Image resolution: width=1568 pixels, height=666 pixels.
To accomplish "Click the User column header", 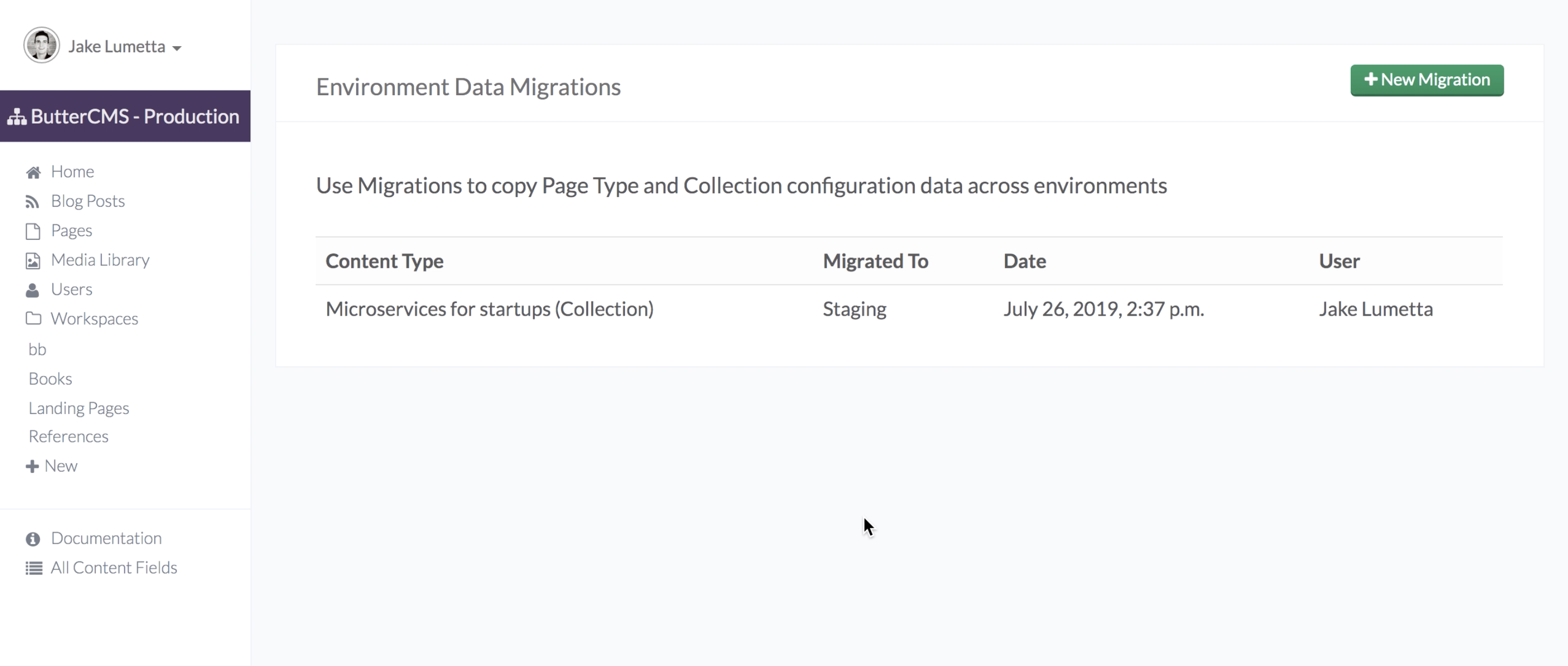I will [x=1339, y=261].
